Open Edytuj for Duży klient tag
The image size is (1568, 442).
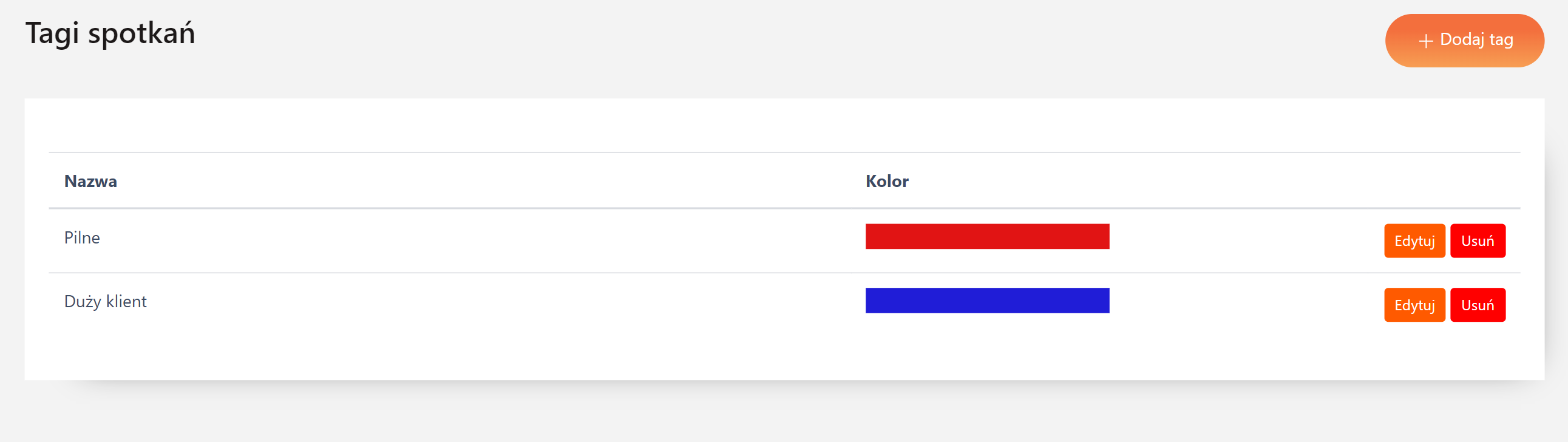[x=1414, y=305]
